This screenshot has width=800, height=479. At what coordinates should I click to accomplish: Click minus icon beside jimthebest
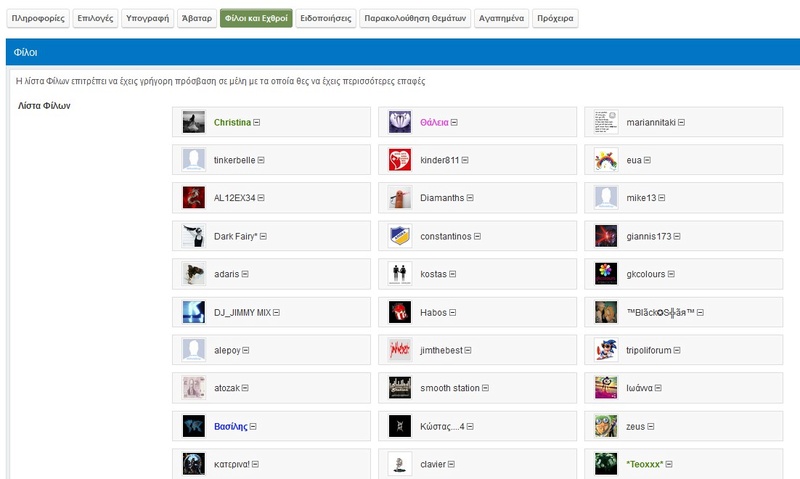tap(468, 350)
